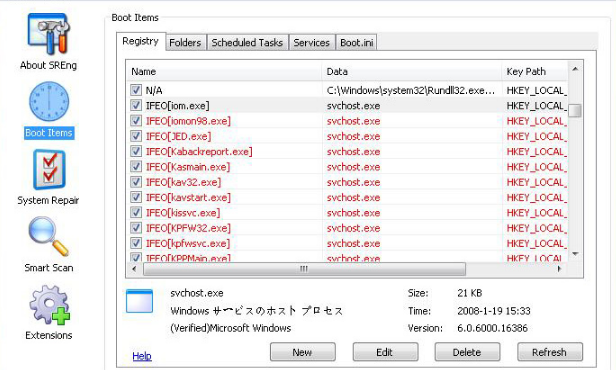Switch to the Services tab
The image size is (616, 370).
(x=312, y=42)
